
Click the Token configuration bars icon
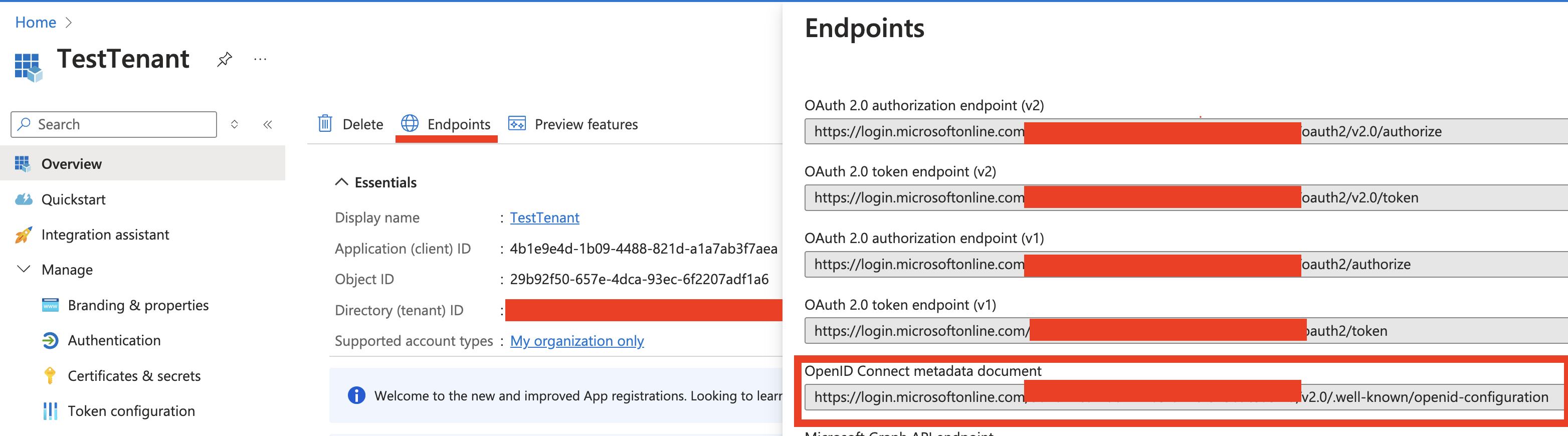tap(50, 410)
